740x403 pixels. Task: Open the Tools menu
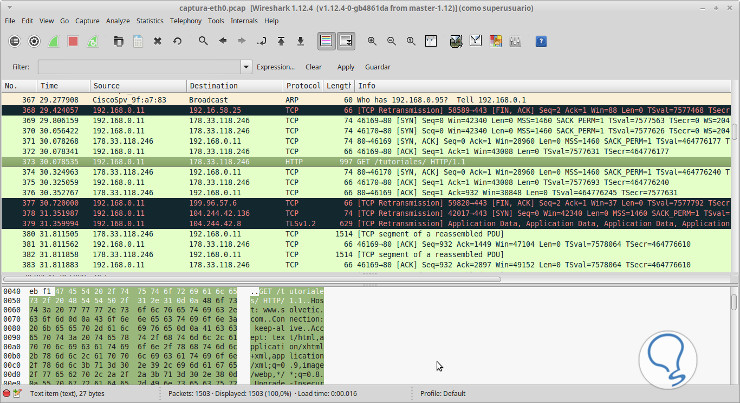(x=216, y=21)
